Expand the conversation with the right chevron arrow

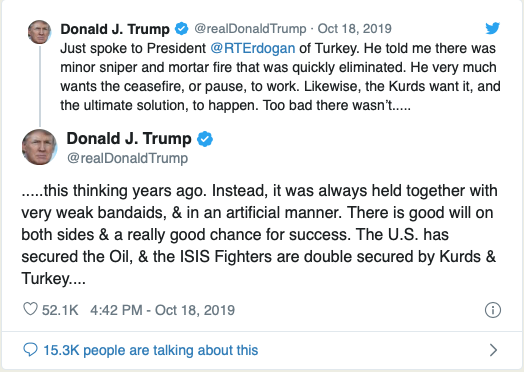tap(493, 350)
